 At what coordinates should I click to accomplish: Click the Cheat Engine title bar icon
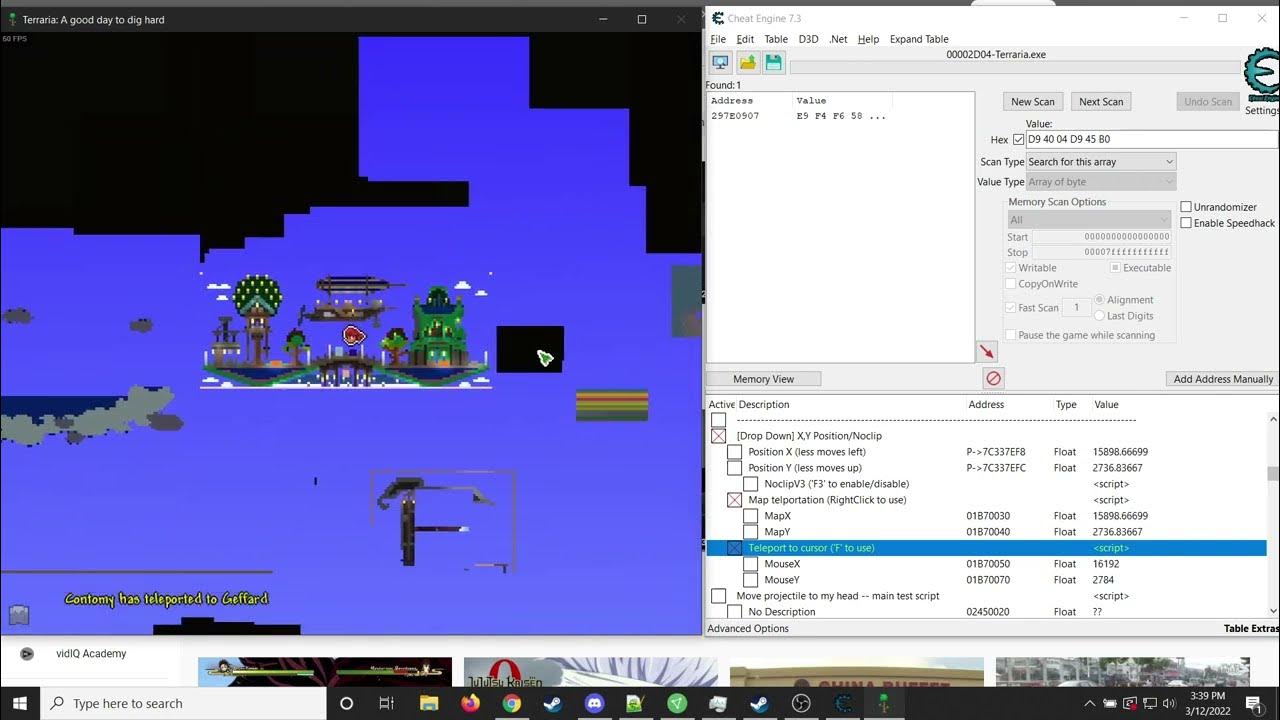[x=717, y=18]
